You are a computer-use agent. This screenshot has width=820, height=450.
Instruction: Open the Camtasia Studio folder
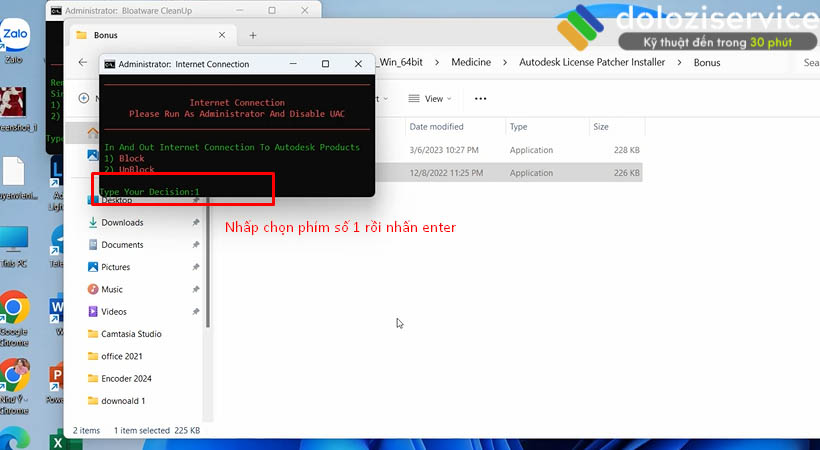click(x=131, y=334)
